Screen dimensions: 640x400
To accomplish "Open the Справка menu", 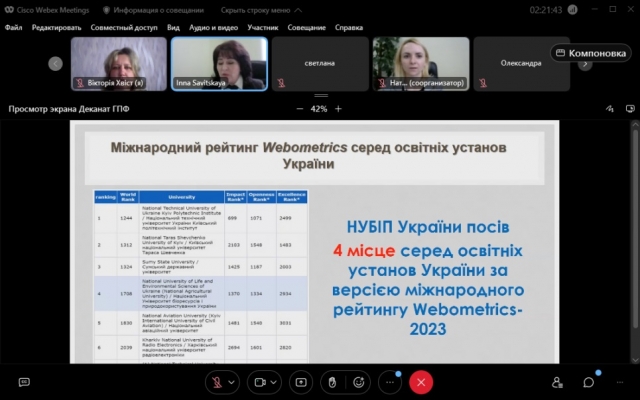I will pyautogui.click(x=349, y=27).
